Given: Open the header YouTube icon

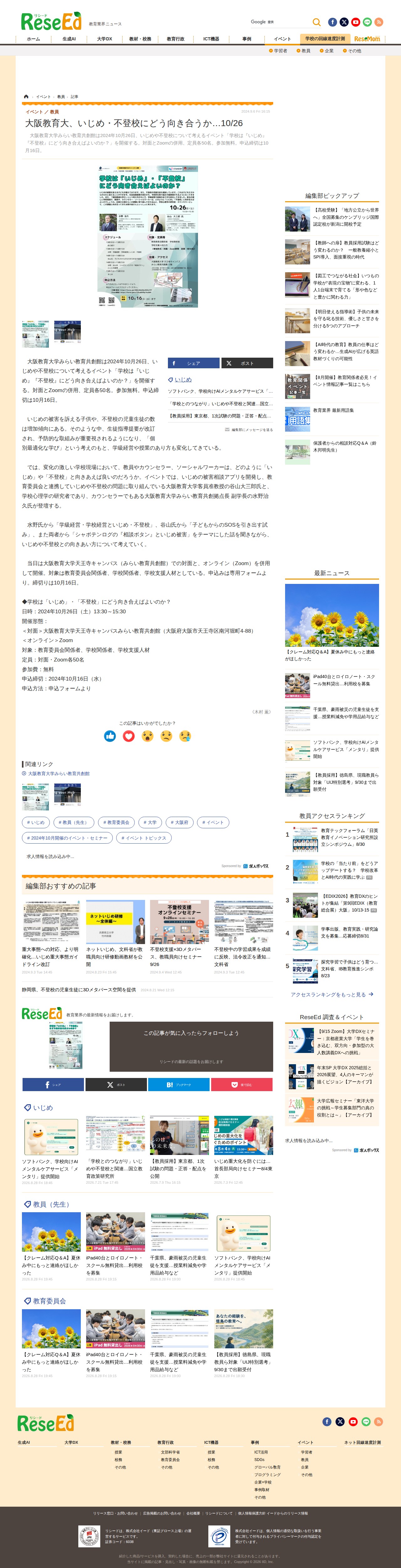Looking at the screenshot, I should [x=356, y=22].
